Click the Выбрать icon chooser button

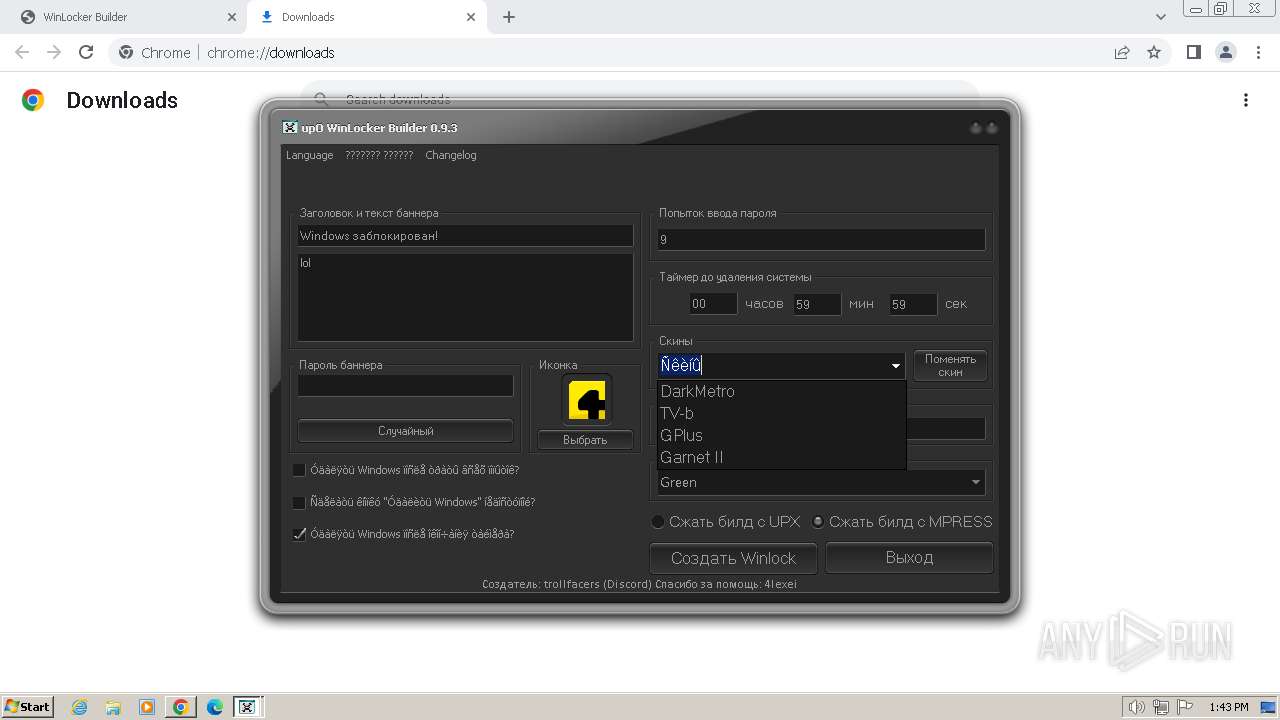[x=585, y=440]
